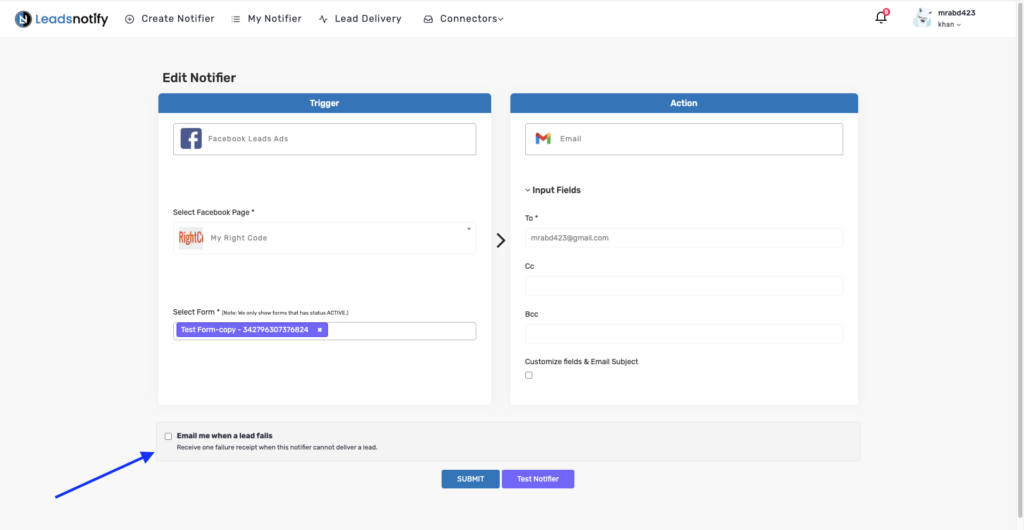The height and width of the screenshot is (530, 1024).
Task: Click the Bcc input field
Action: (x=684, y=334)
